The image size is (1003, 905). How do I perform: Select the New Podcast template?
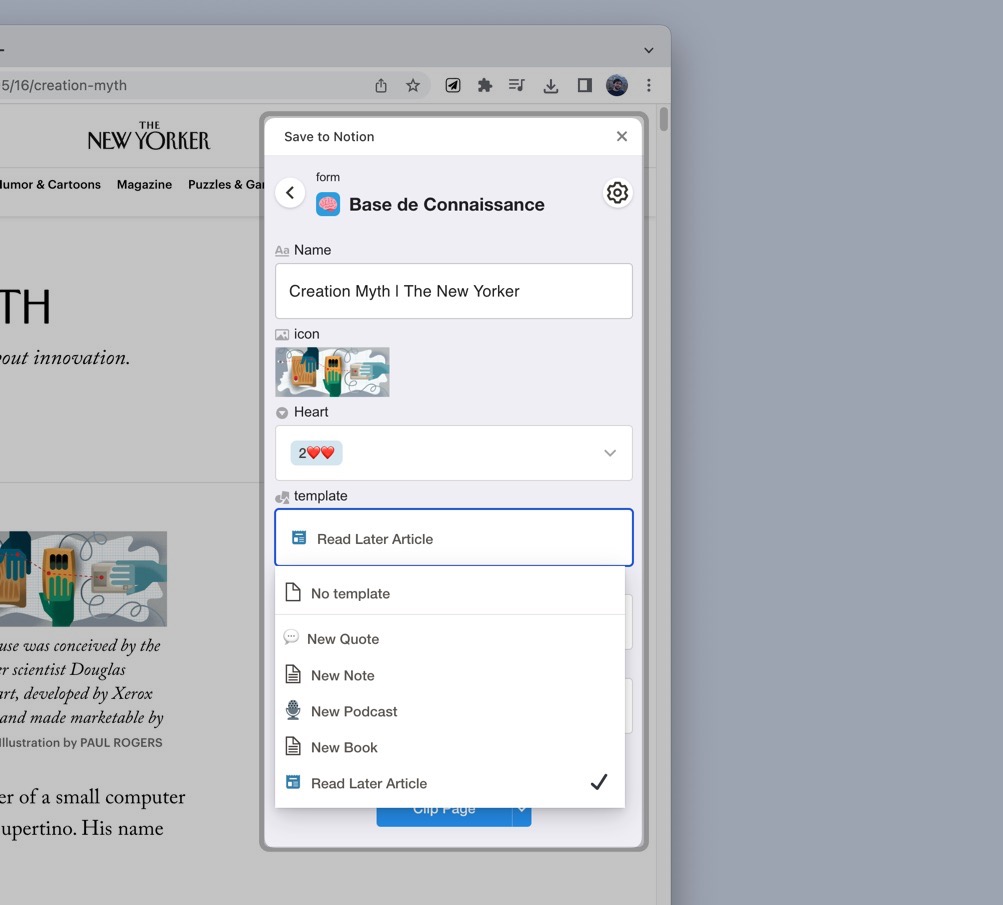tap(450, 711)
